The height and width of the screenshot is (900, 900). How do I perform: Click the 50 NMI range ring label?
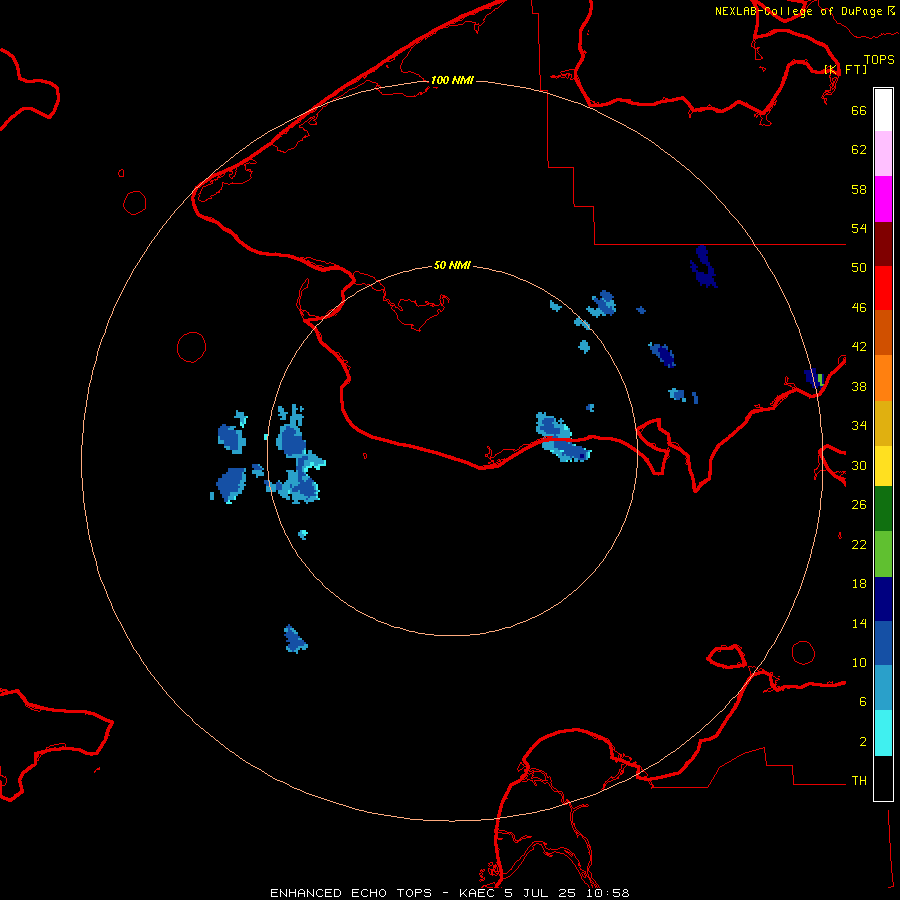coord(452,265)
